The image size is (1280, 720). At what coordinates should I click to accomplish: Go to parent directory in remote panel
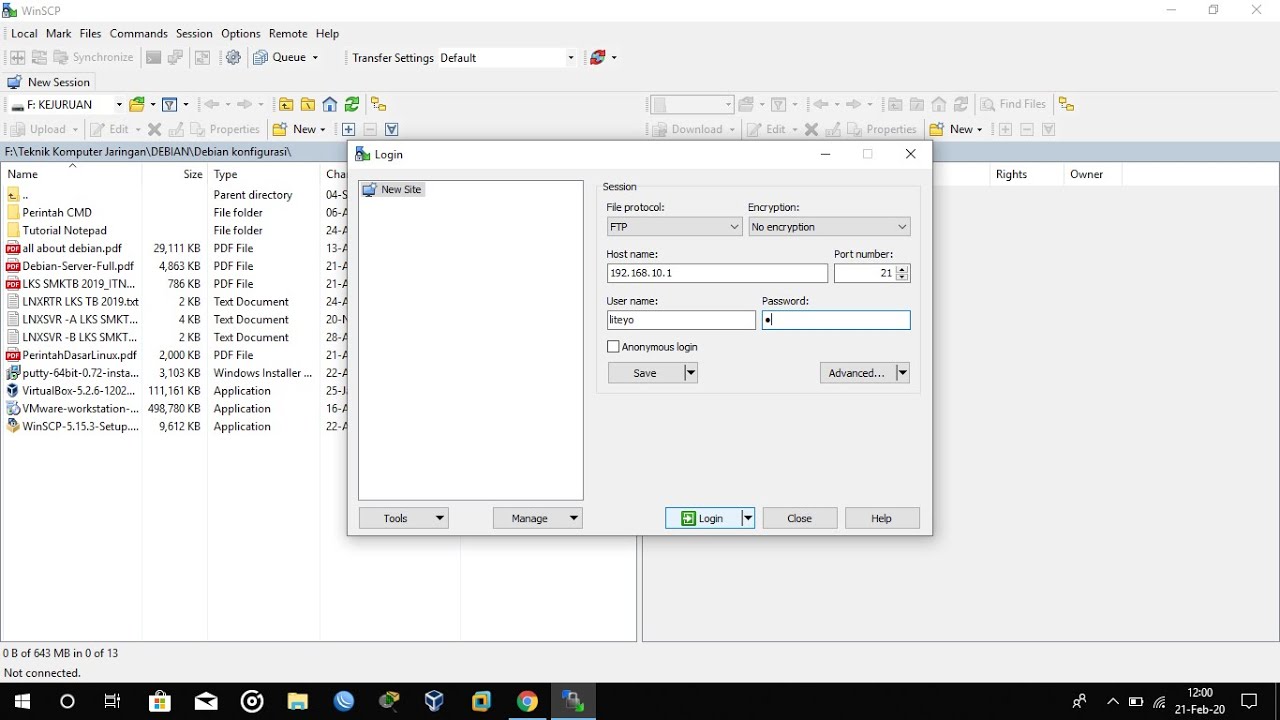895,104
